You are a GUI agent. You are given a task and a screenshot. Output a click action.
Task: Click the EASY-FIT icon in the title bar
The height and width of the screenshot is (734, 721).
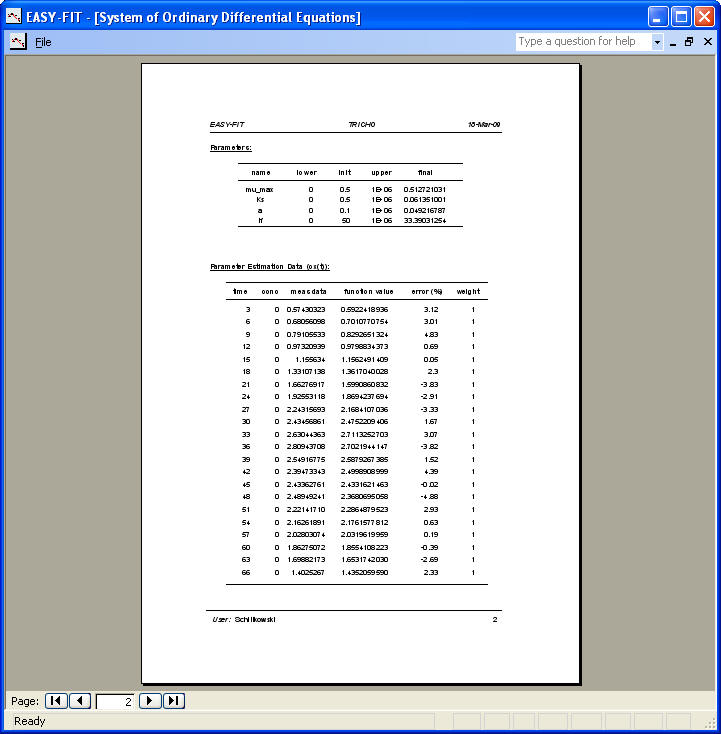point(13,17)
